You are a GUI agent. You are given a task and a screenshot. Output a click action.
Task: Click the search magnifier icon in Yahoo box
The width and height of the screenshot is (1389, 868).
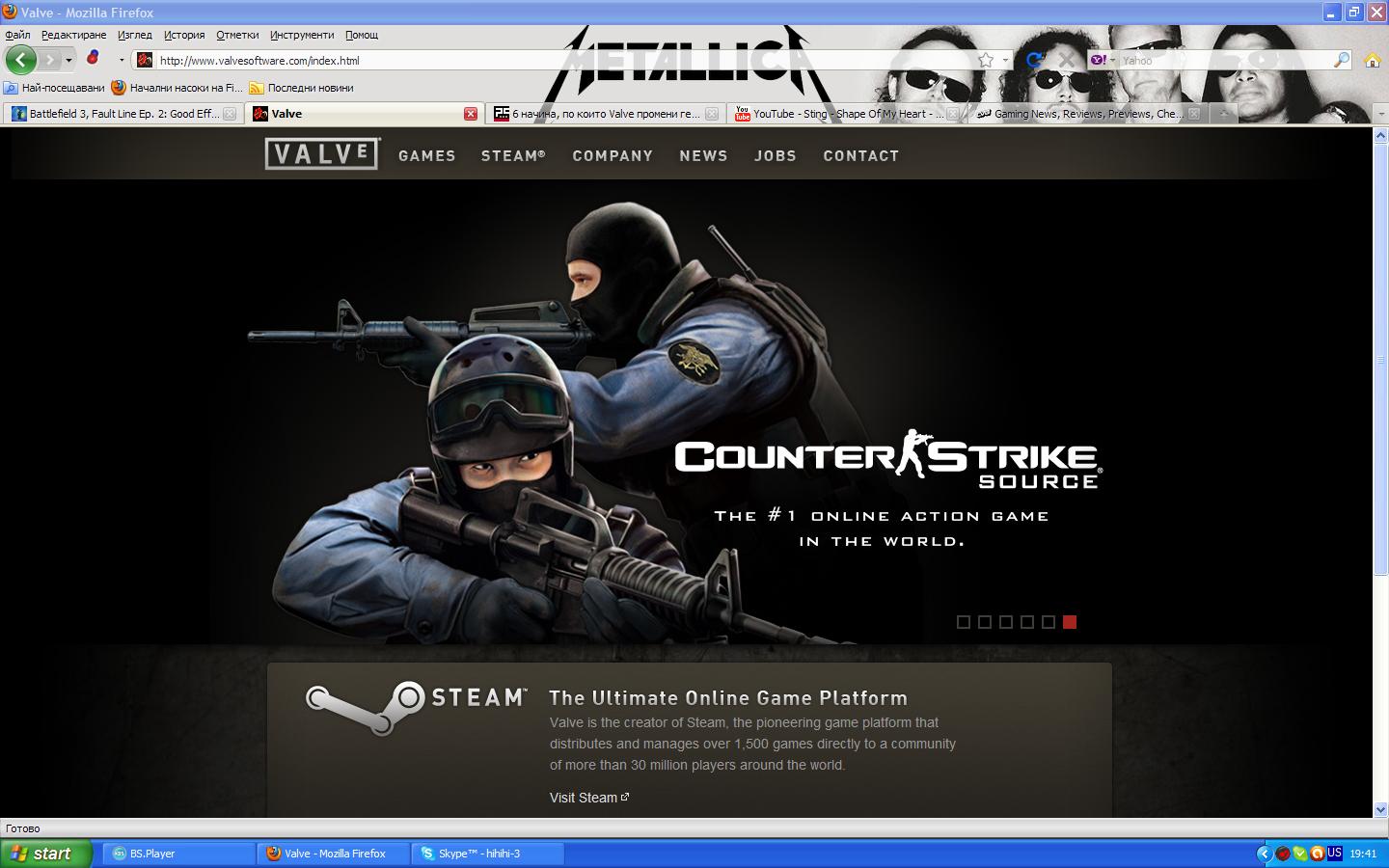point(1341,60)
